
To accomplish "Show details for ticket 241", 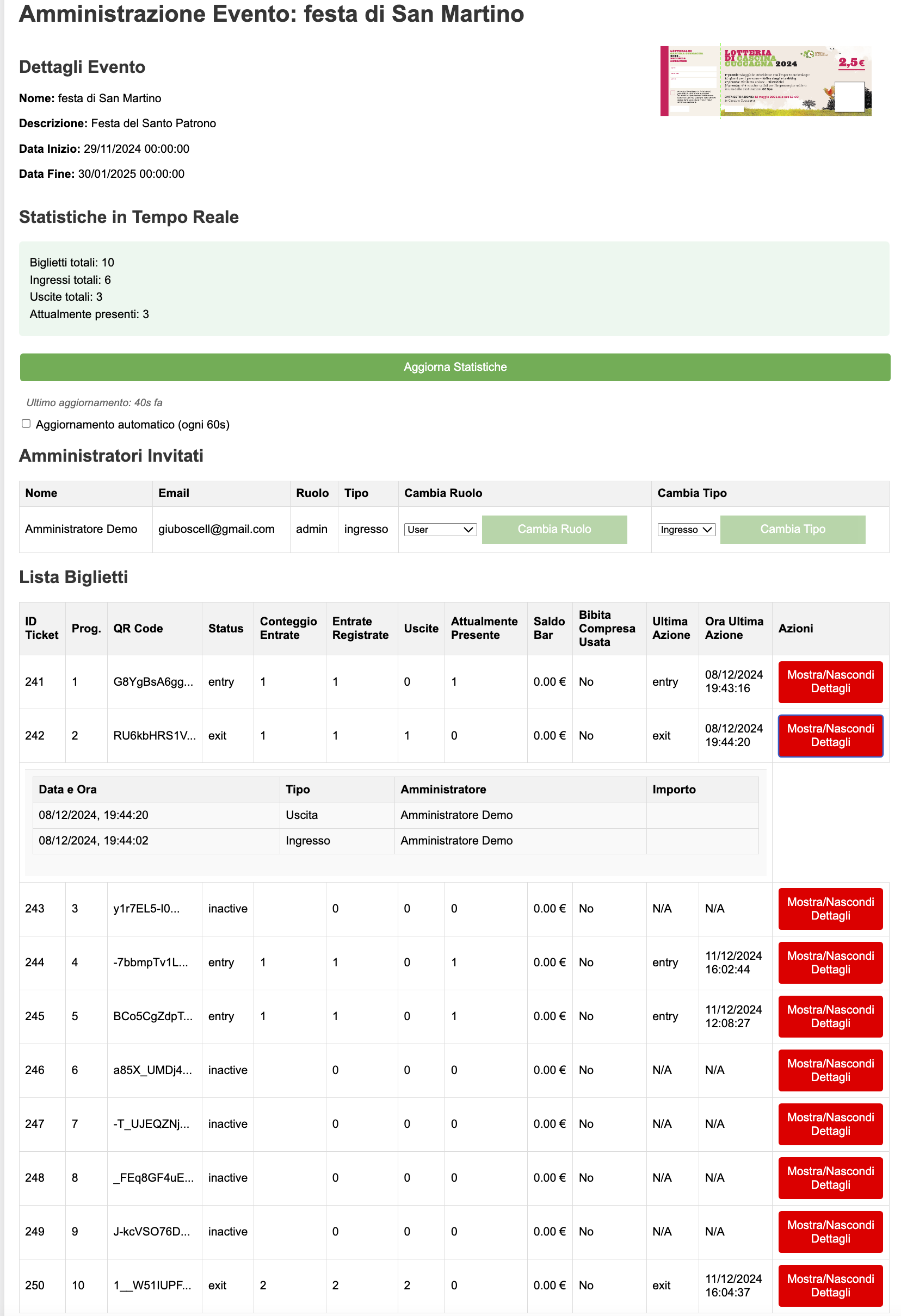I will (830, 682).
